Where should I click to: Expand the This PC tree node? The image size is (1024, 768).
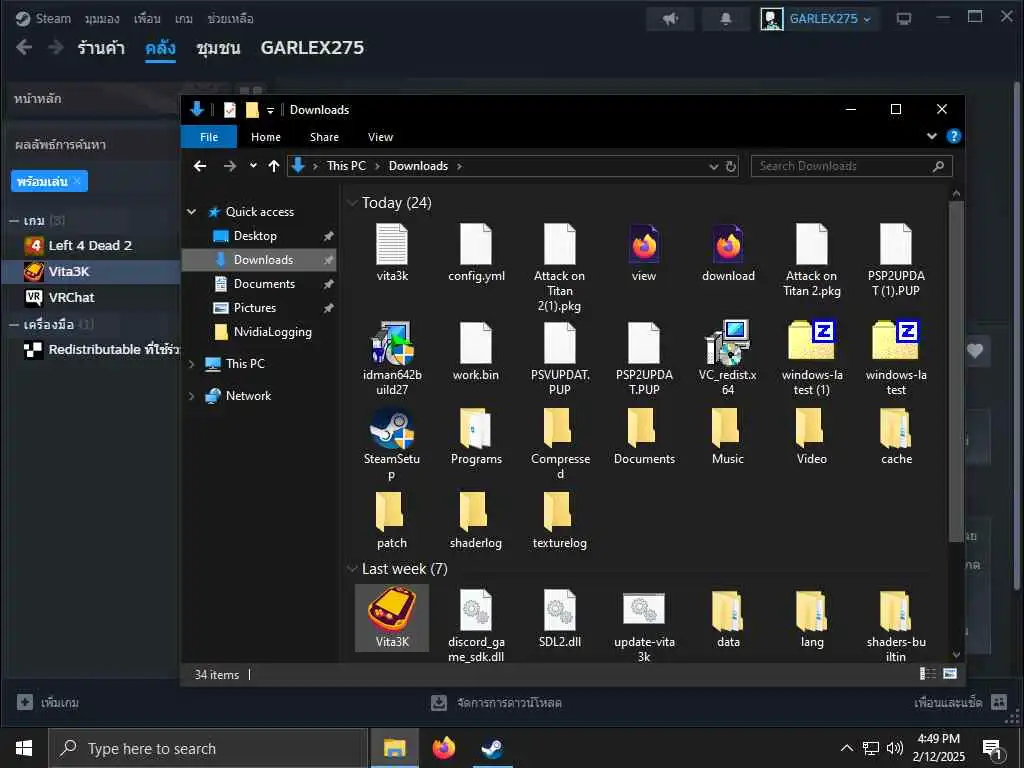coord(191,364)
